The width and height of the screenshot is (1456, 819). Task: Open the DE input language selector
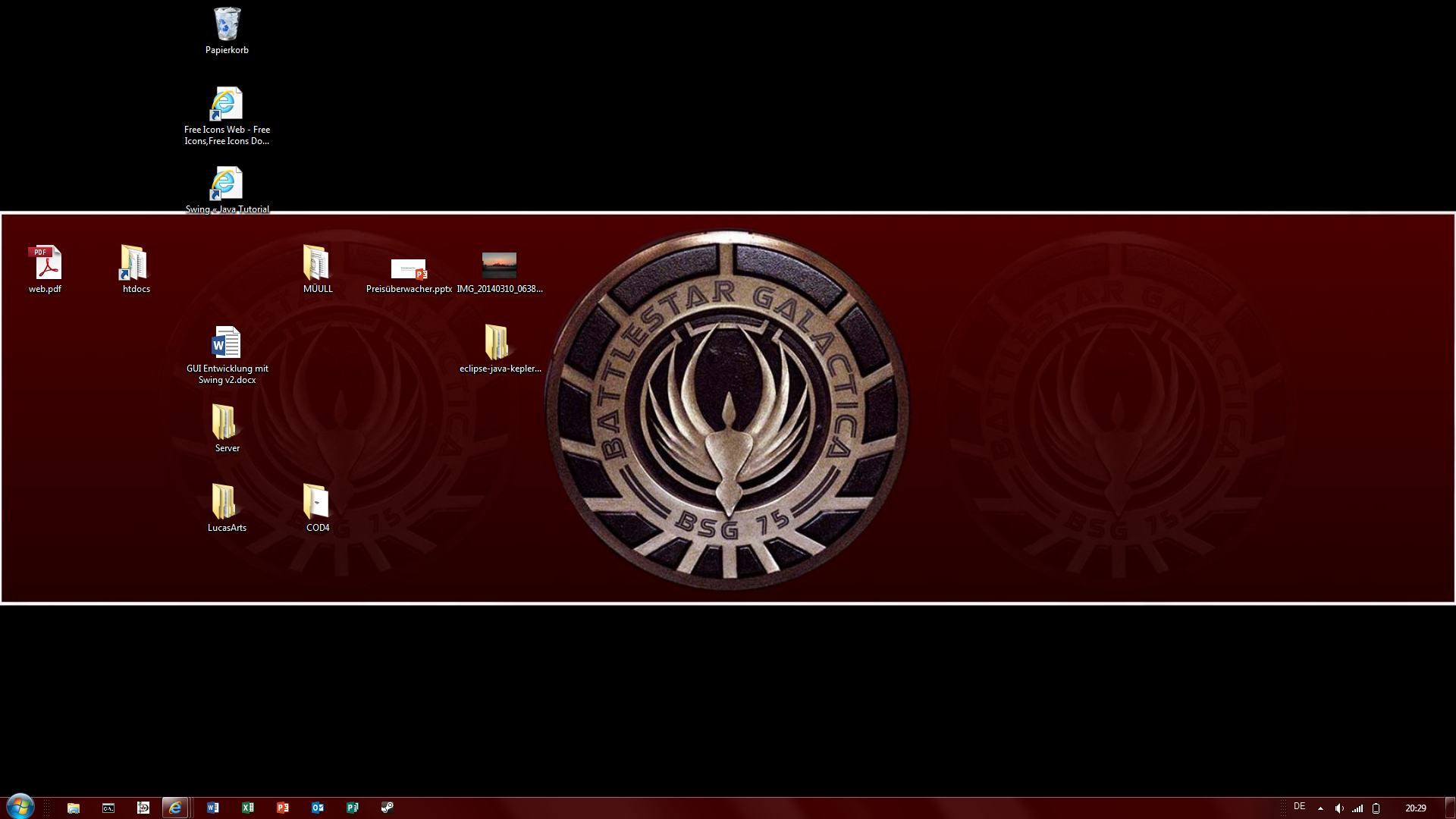(x=1300, y=807)
